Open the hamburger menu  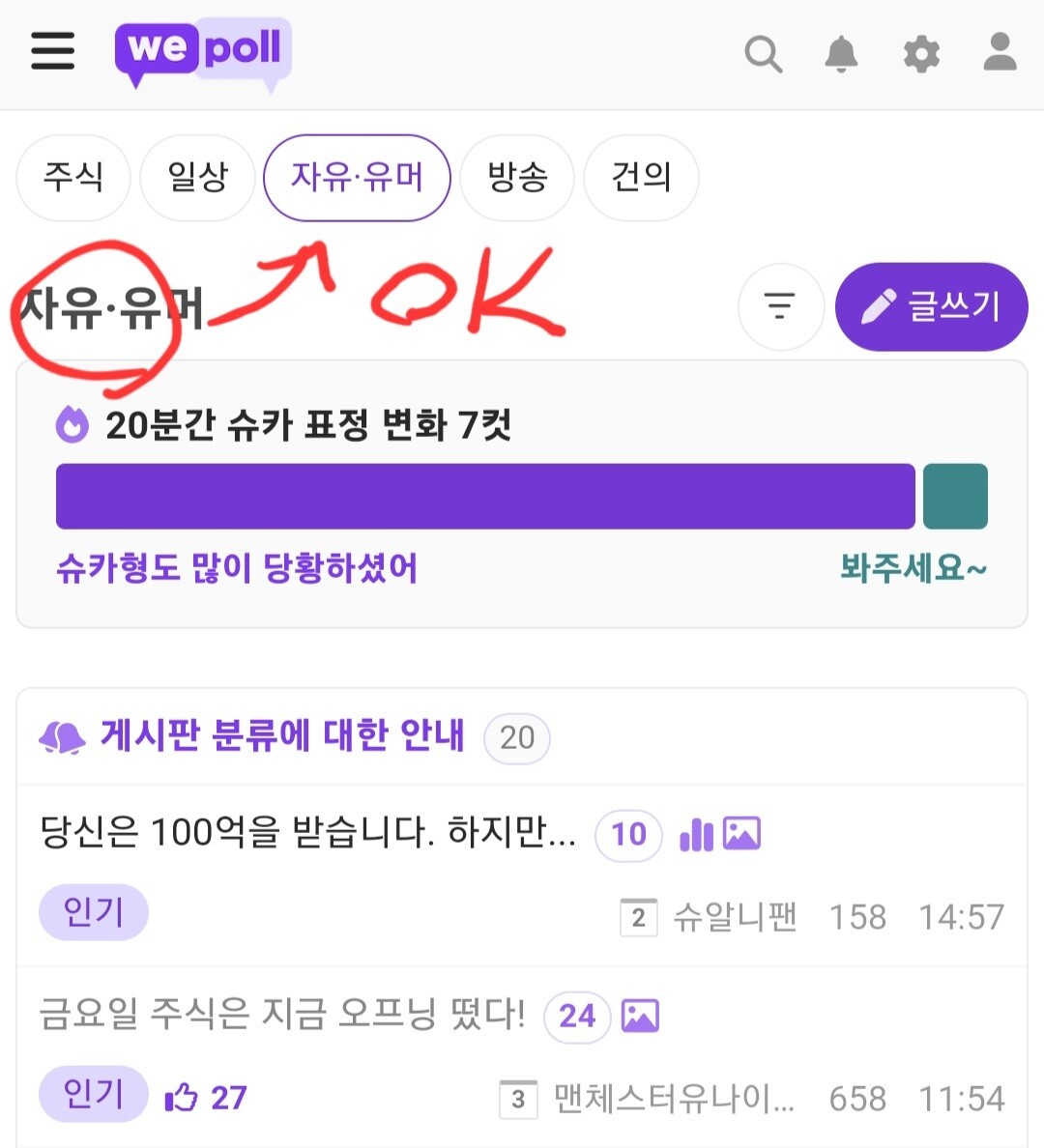pos(53,50)
